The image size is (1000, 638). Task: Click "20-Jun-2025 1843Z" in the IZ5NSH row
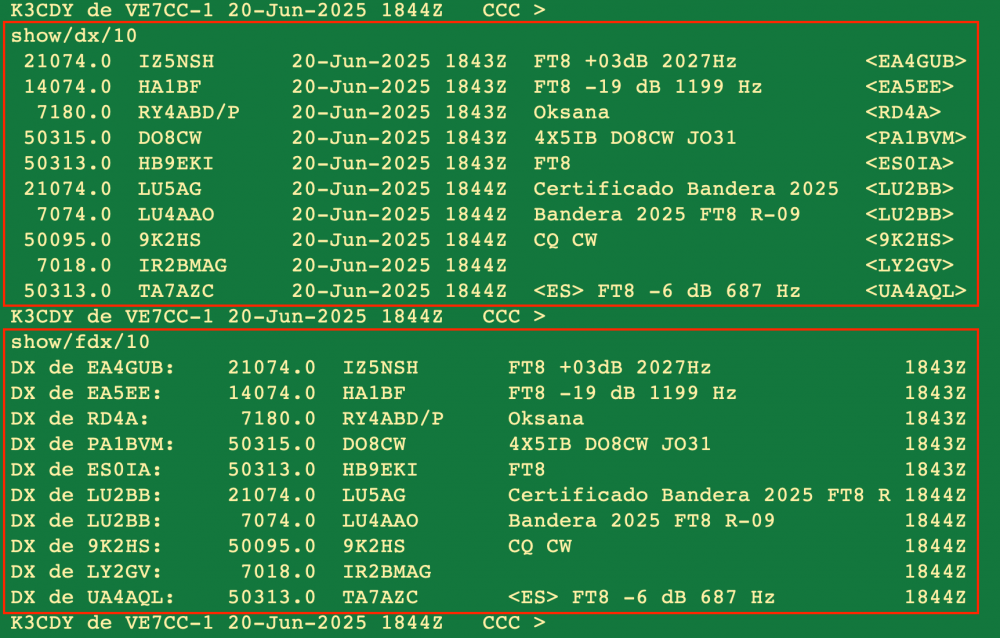tap(399, 61)
